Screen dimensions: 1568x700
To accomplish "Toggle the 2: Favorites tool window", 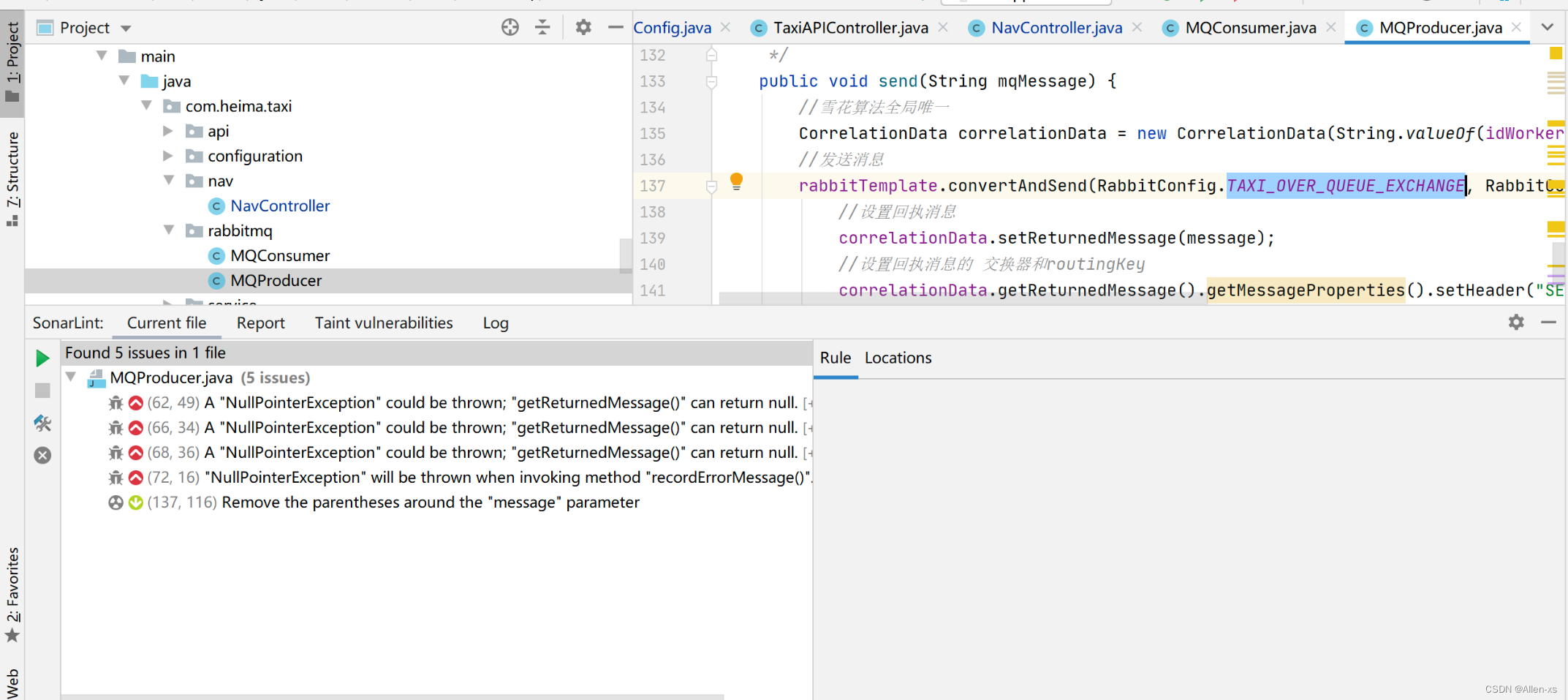I will (12, 595).
